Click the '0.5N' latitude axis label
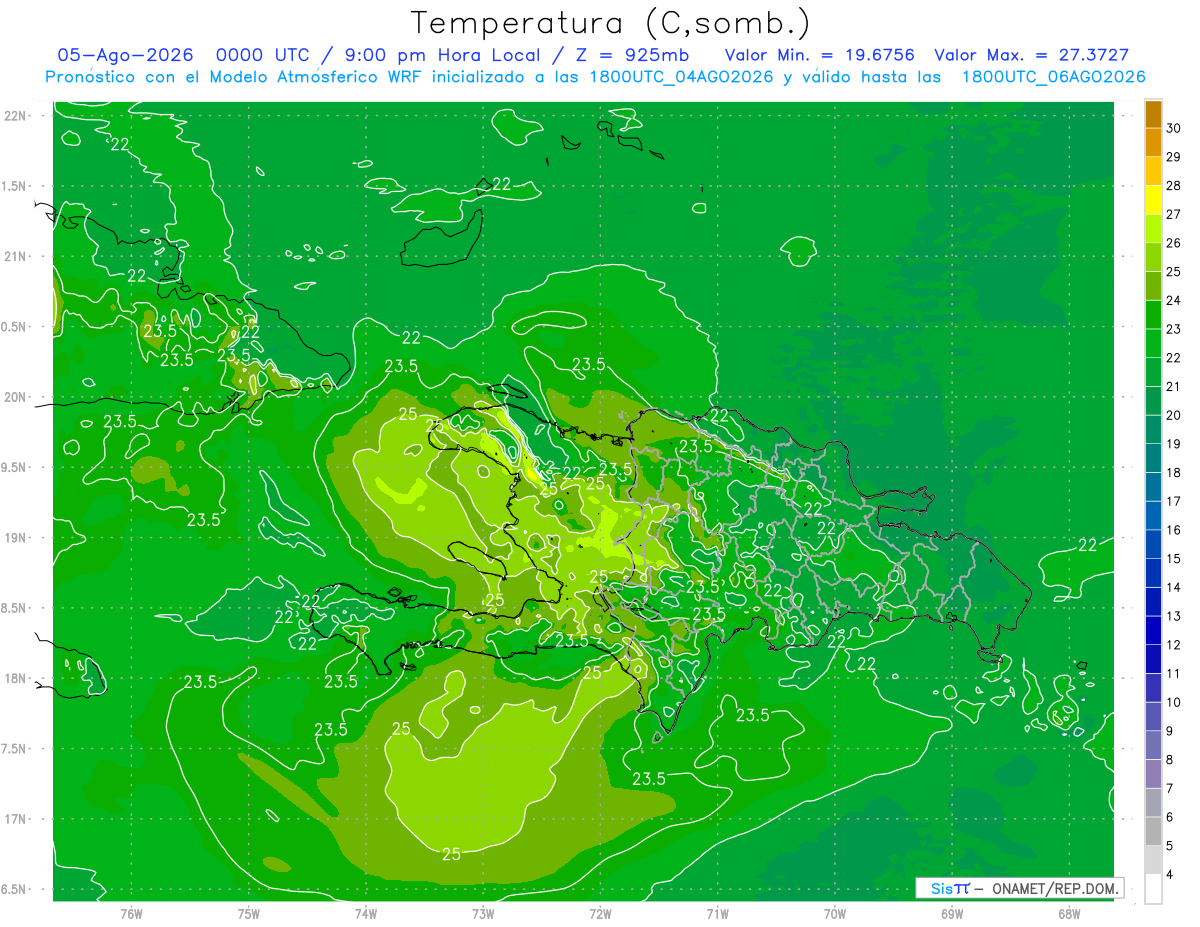 15,327
